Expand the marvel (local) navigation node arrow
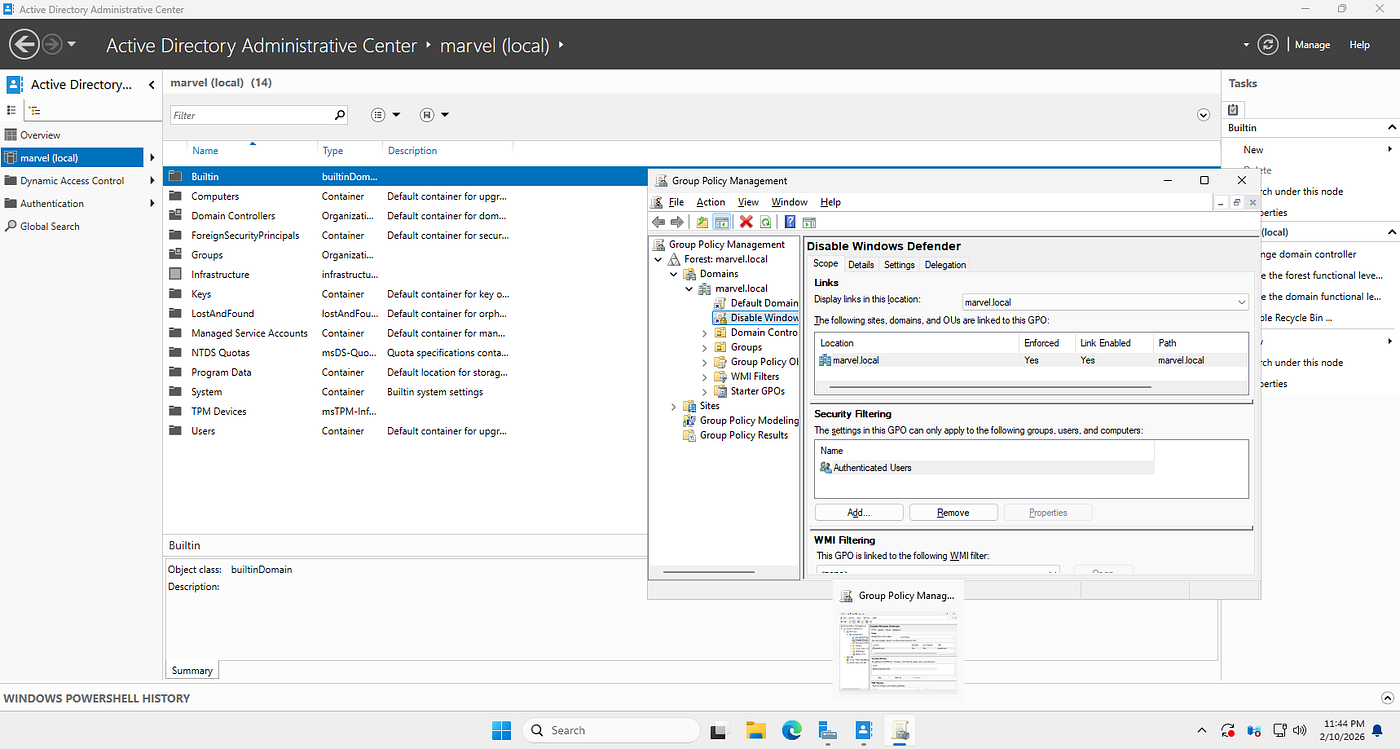 152,158
